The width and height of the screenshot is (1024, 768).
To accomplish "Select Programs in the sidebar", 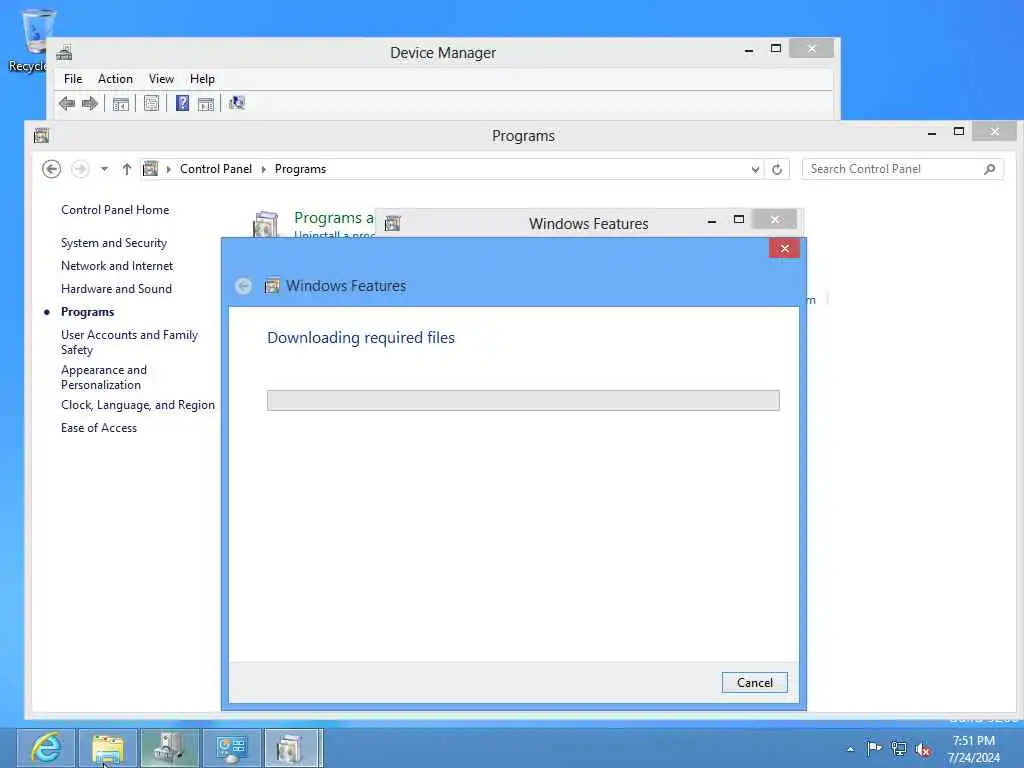I will (x=88, y=312).
